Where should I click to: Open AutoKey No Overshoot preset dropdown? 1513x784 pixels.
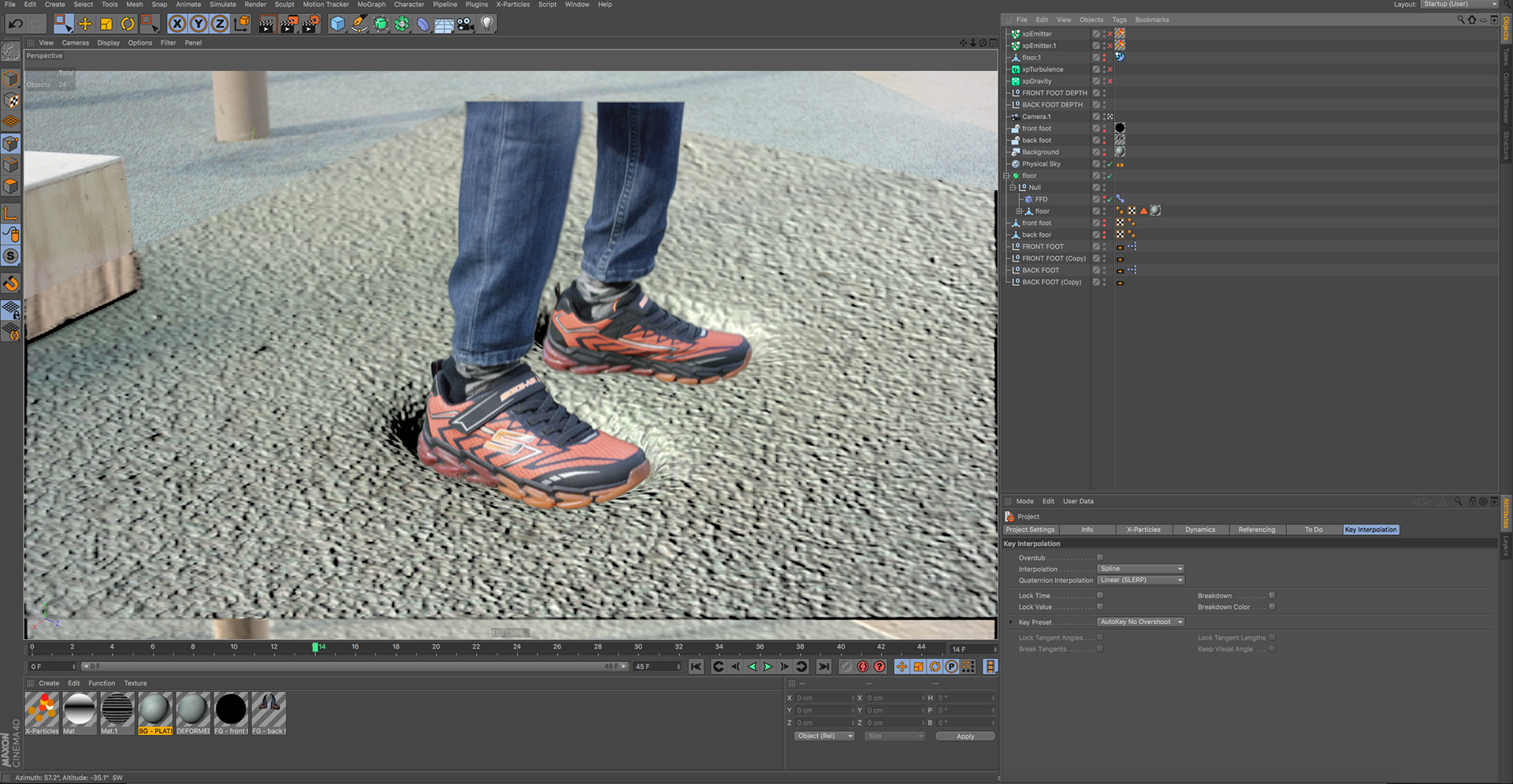click(1141, 622)
